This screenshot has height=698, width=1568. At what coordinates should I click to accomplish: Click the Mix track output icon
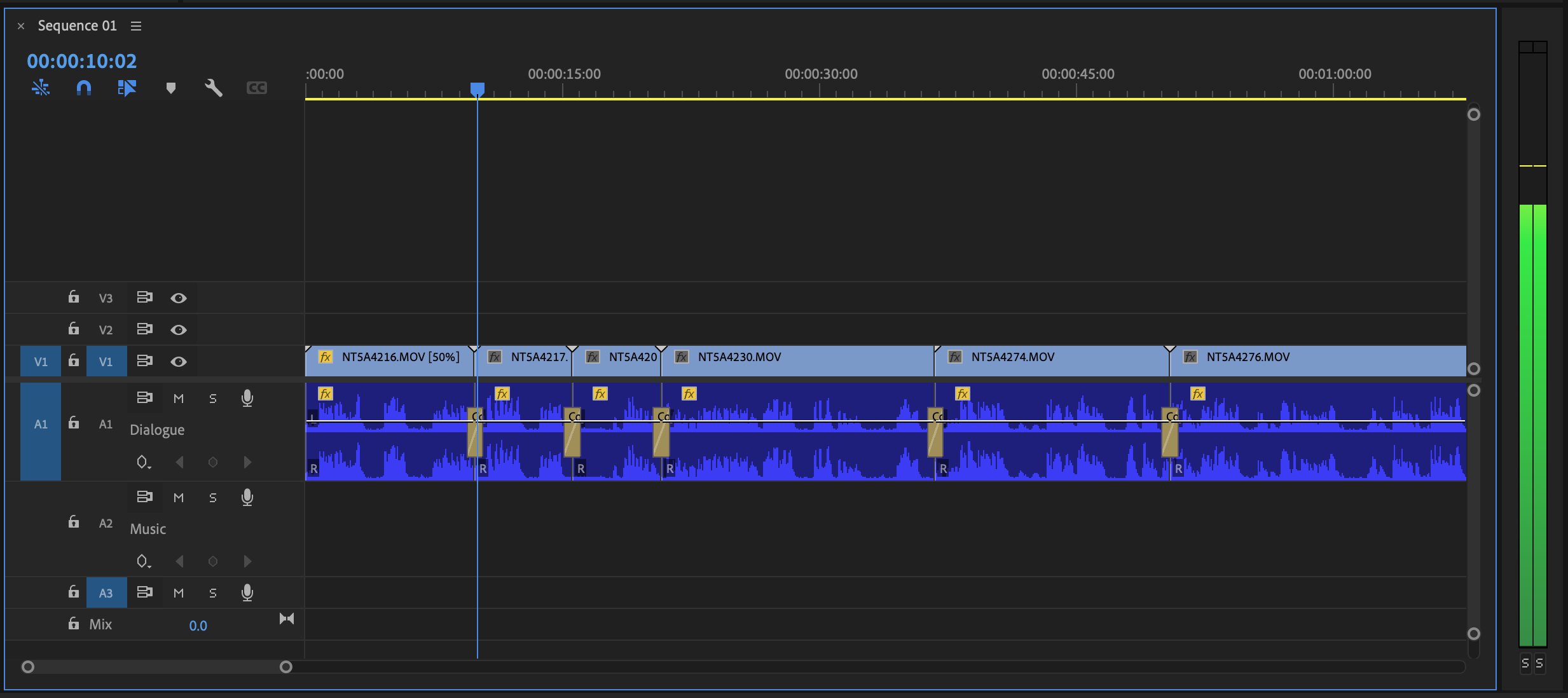coord(287,619)
